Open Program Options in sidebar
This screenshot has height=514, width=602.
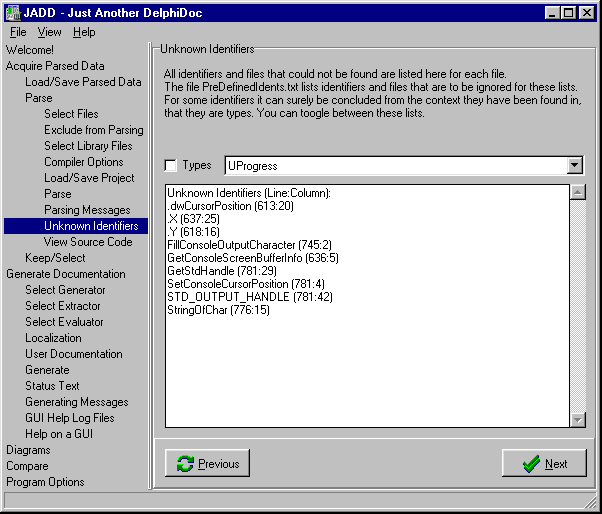tap(45, 482)
